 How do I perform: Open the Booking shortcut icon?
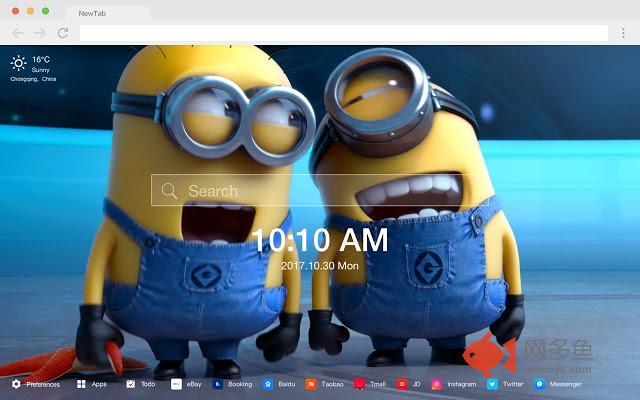(x=218, y=384)
